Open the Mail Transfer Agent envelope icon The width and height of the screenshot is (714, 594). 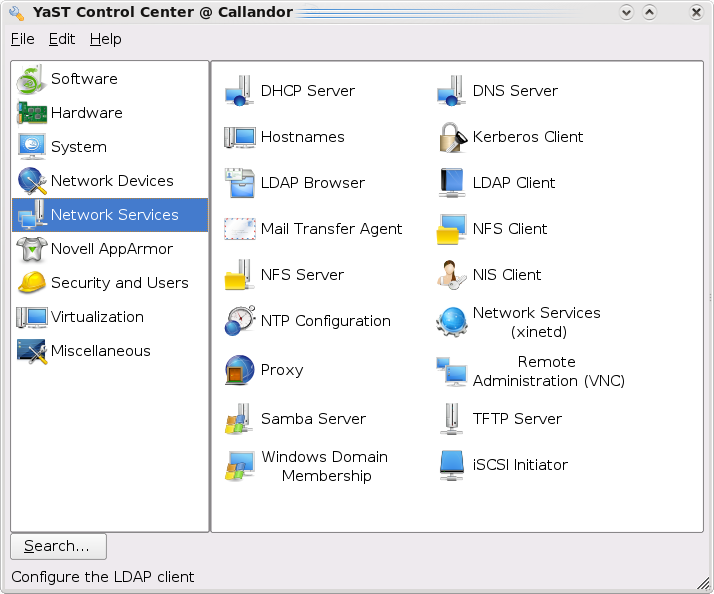(240, 229)
